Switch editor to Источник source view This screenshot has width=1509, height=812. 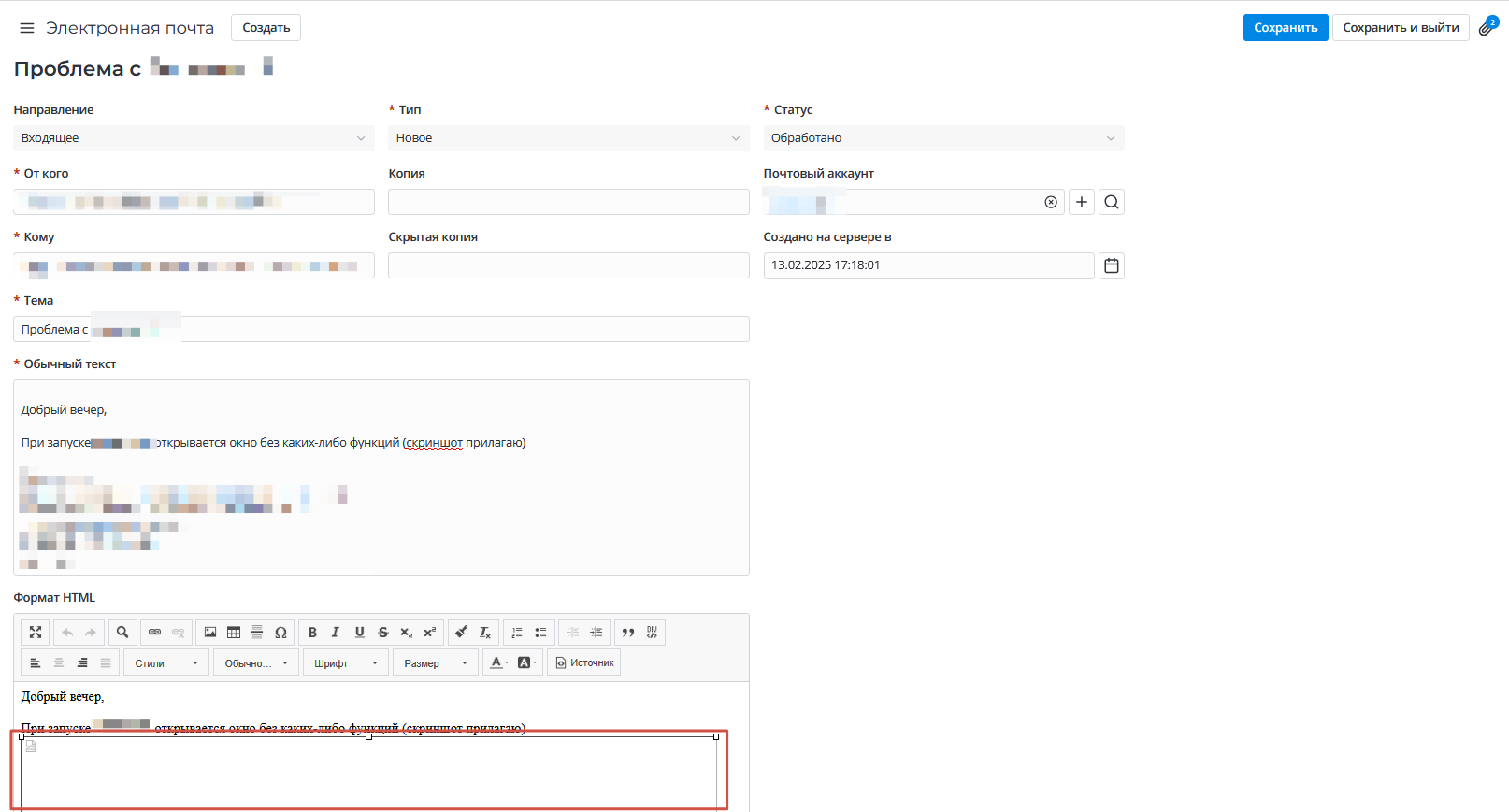[x=584, y=663]
